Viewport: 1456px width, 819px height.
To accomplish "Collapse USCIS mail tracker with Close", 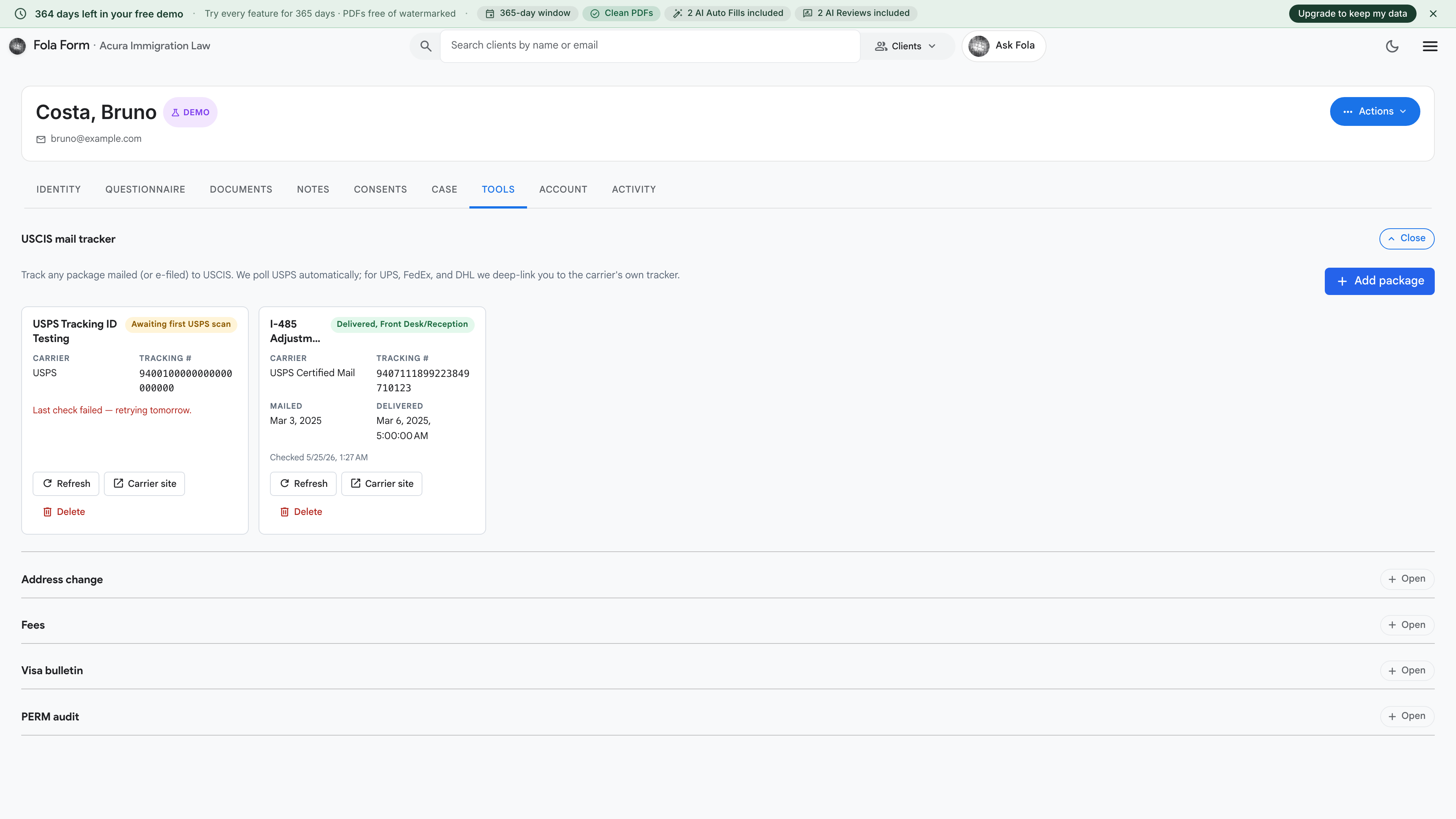I will tap(1406, 238).
